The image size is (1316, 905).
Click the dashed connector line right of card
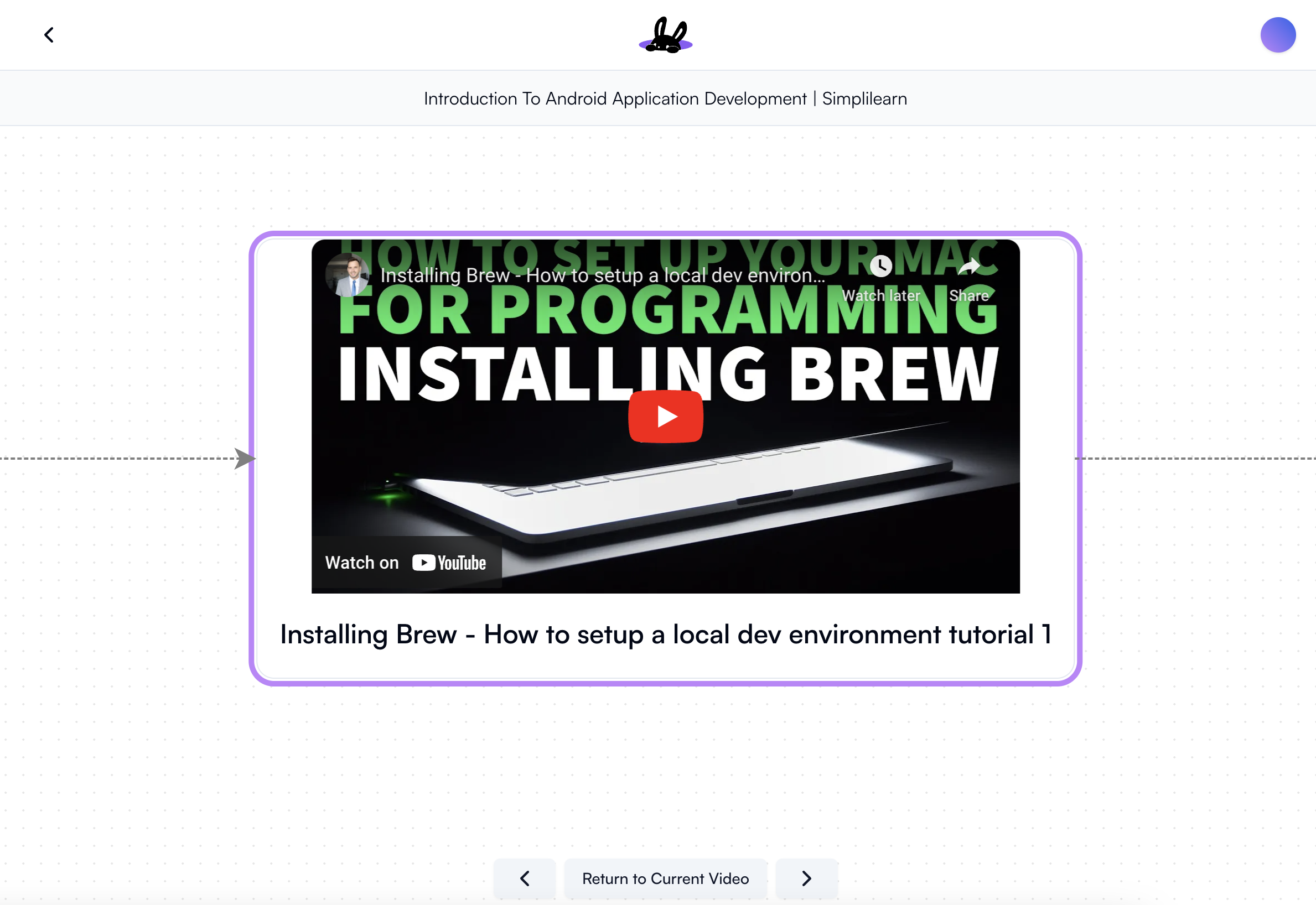(1191, 458)
